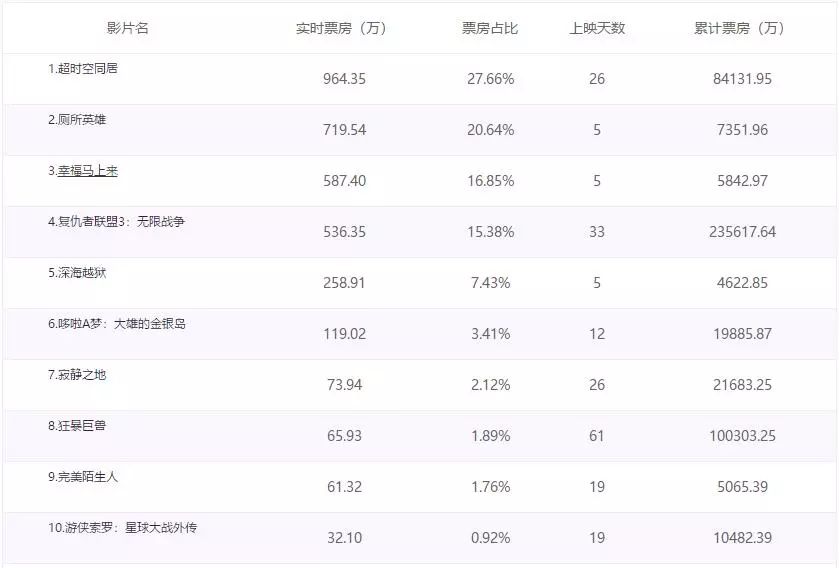This screenshot has height=568, width=839.
Task: Click the 影片名 column header
Action: pos(127,28)
